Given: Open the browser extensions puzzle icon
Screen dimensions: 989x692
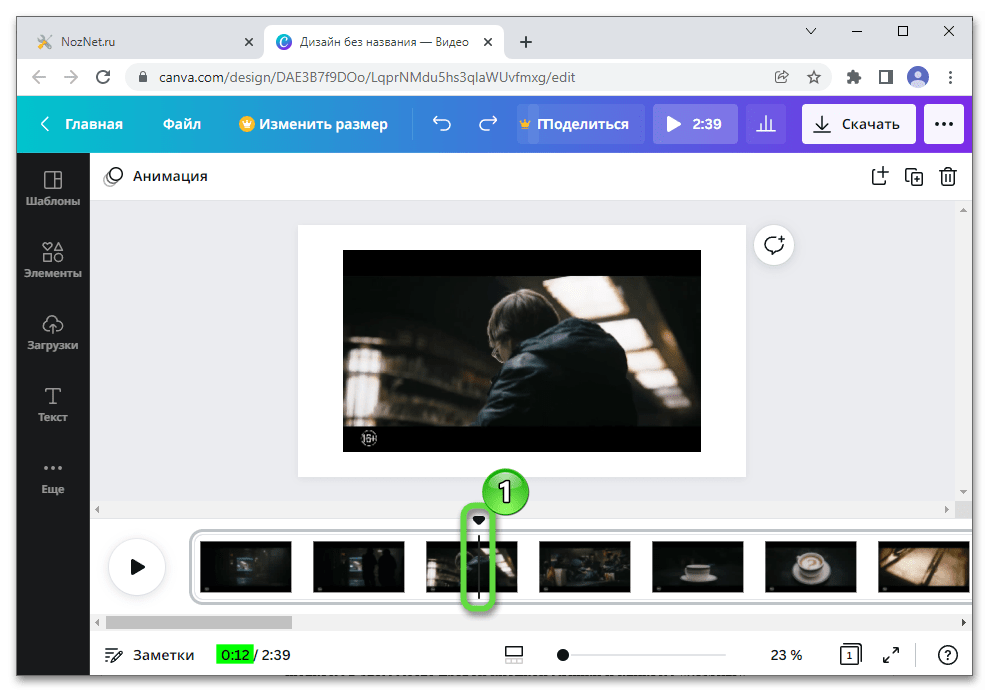Looking at the screenshot, I should pos(853,77).
